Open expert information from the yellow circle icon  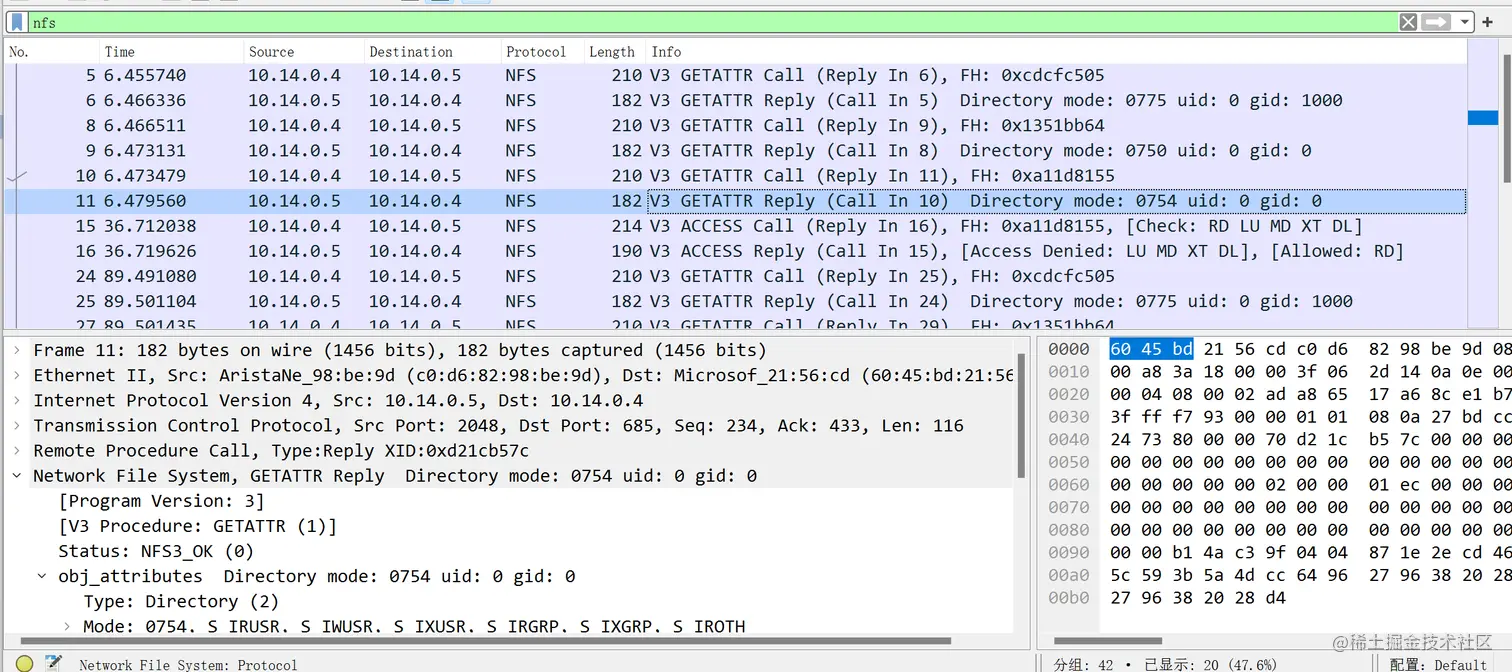pyautogui.click(x=24, y=663)
